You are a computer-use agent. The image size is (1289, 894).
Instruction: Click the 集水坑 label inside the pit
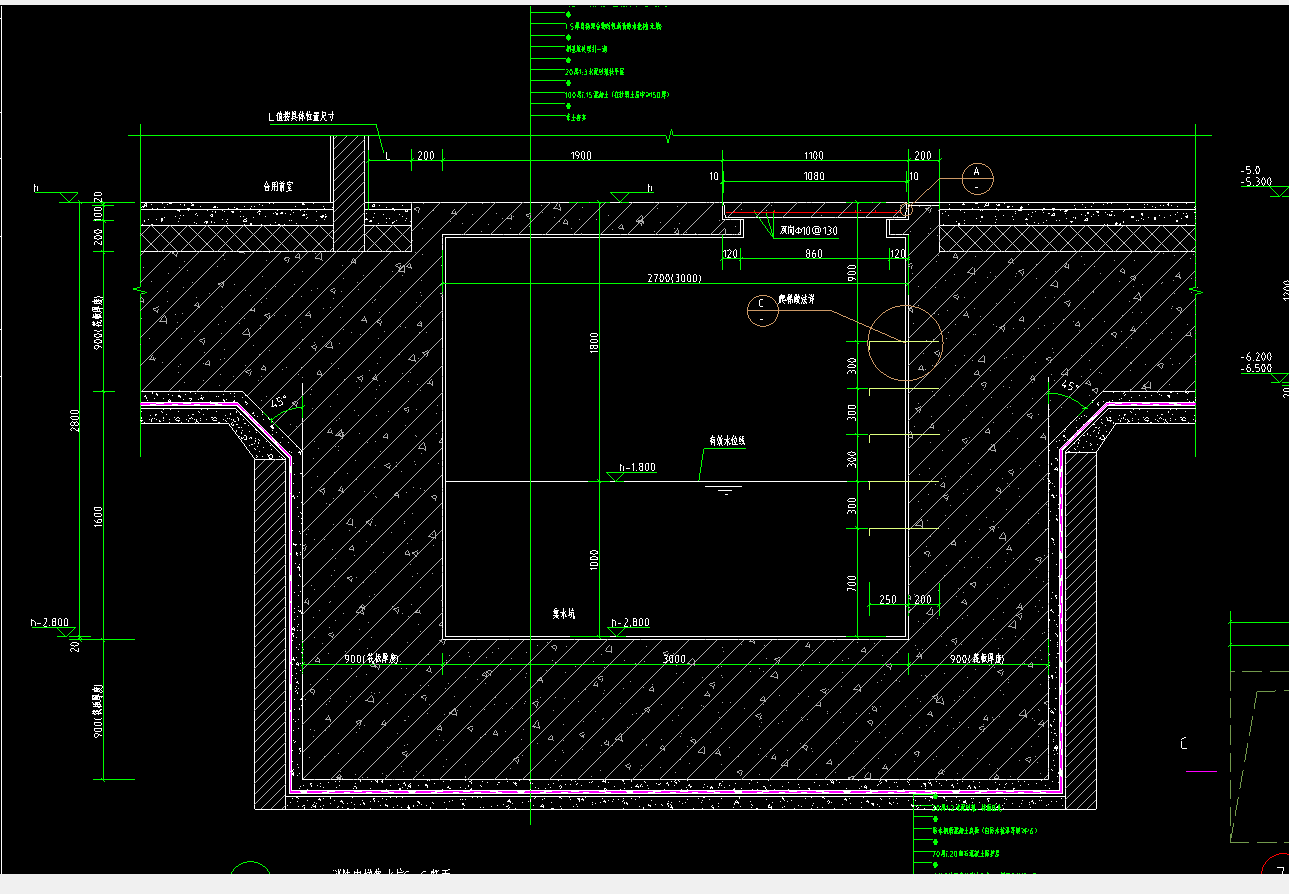tap(564, 615)
